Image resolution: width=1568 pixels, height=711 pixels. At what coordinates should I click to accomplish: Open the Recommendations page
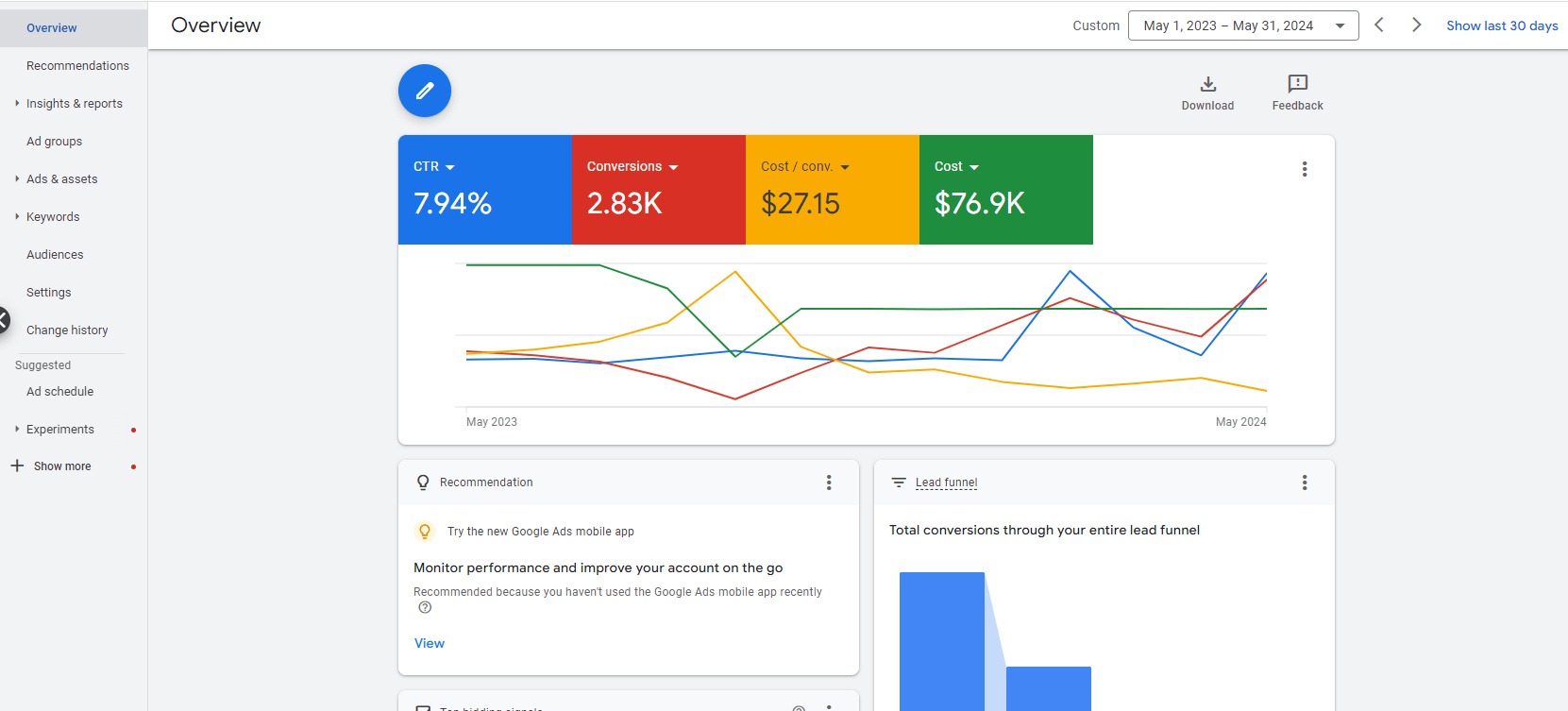[77, 66]
